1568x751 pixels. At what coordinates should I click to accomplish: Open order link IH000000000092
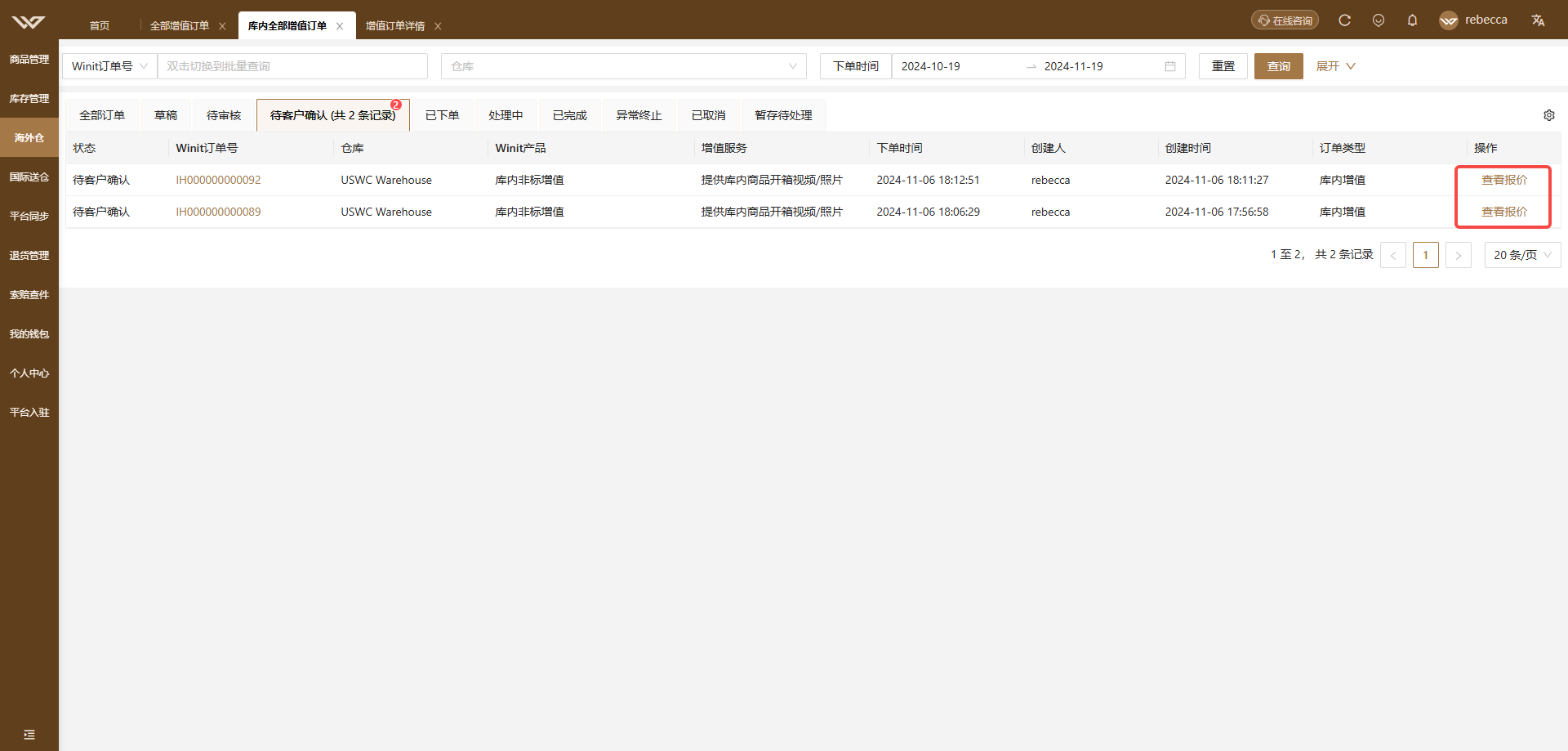pos(218,180)
